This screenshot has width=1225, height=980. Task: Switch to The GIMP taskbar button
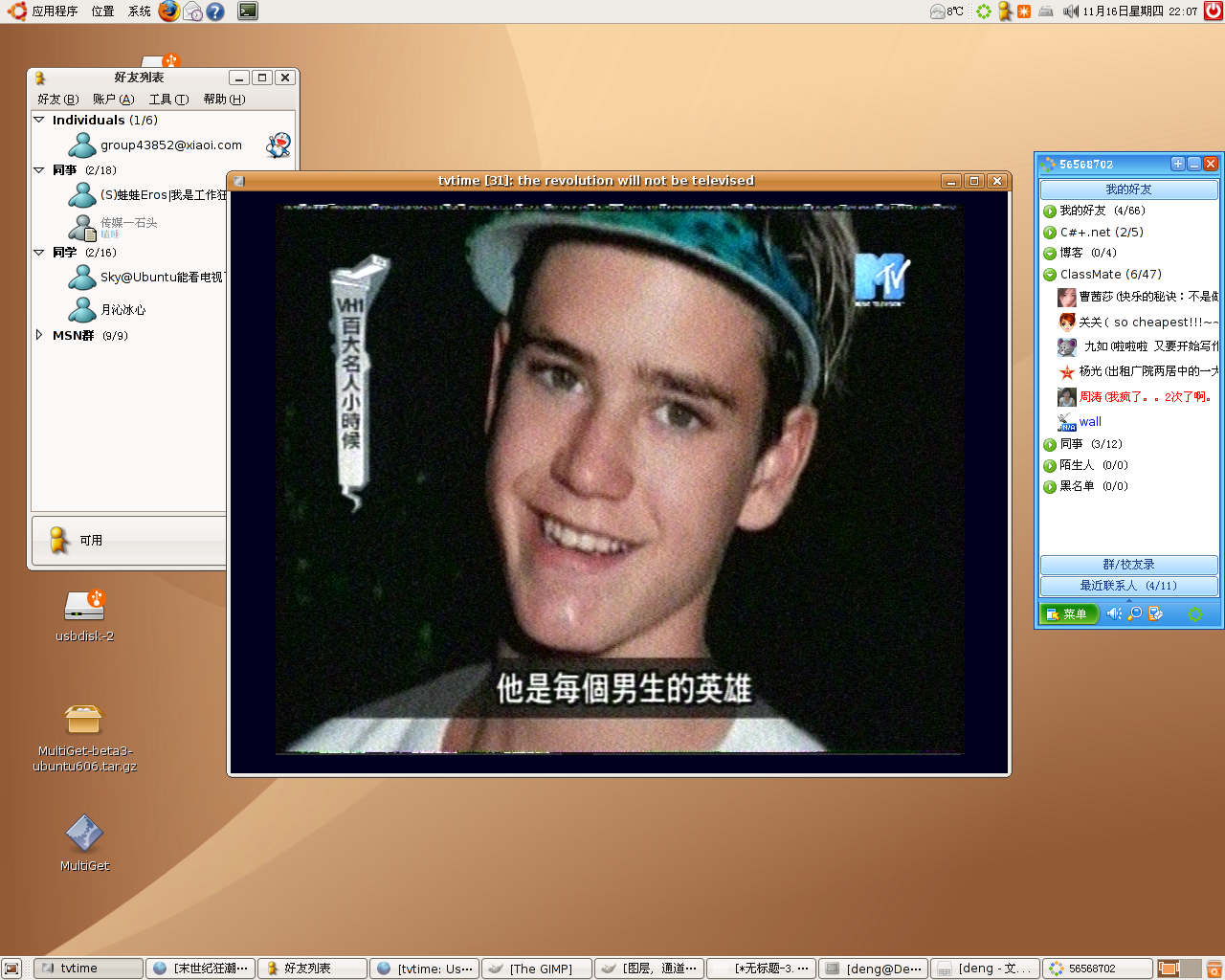536,969
